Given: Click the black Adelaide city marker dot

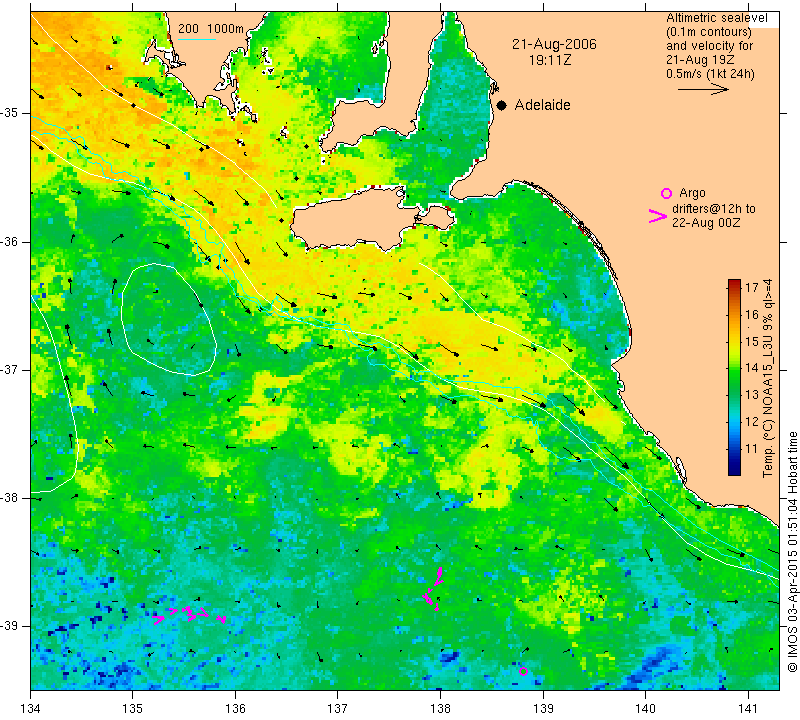Looking at the screenshot, I should 502,105.
